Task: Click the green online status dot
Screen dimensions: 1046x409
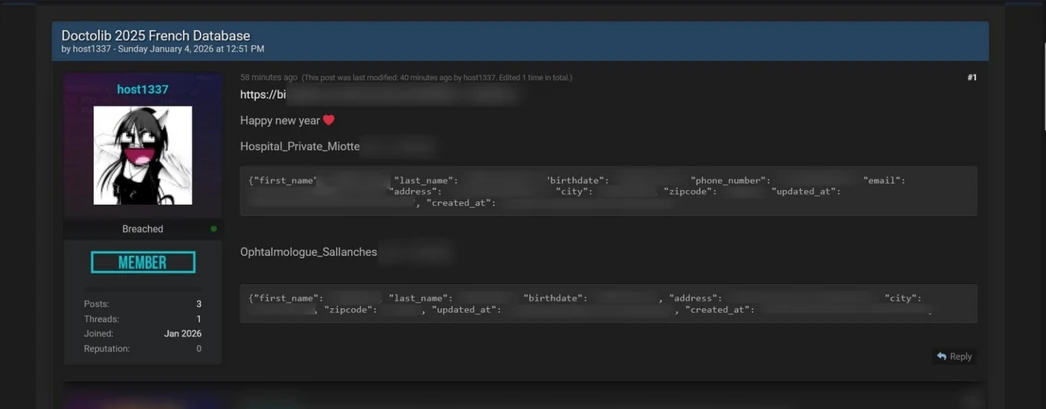Action: (213, 229)
